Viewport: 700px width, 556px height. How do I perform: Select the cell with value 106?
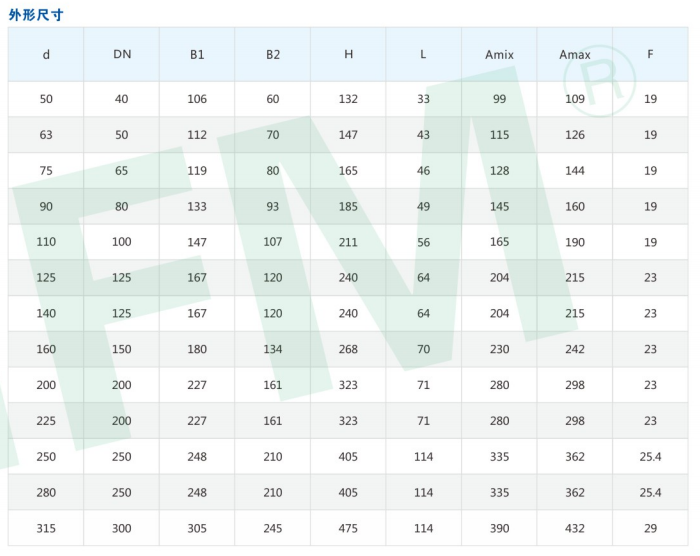pos(197,99)
